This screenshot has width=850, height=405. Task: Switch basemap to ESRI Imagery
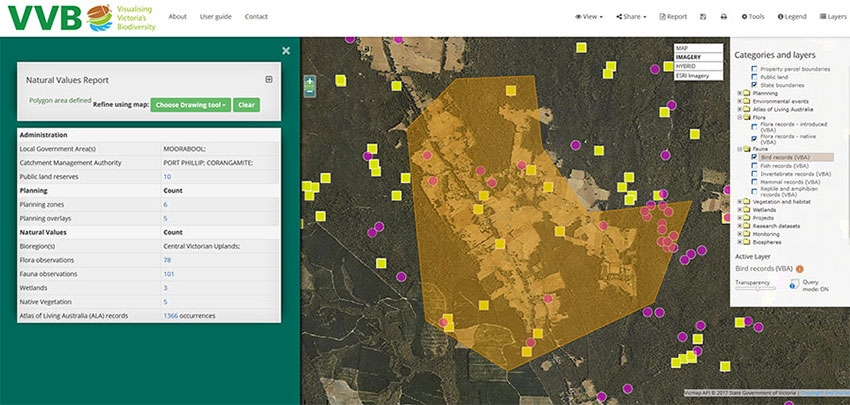[698, 76]
